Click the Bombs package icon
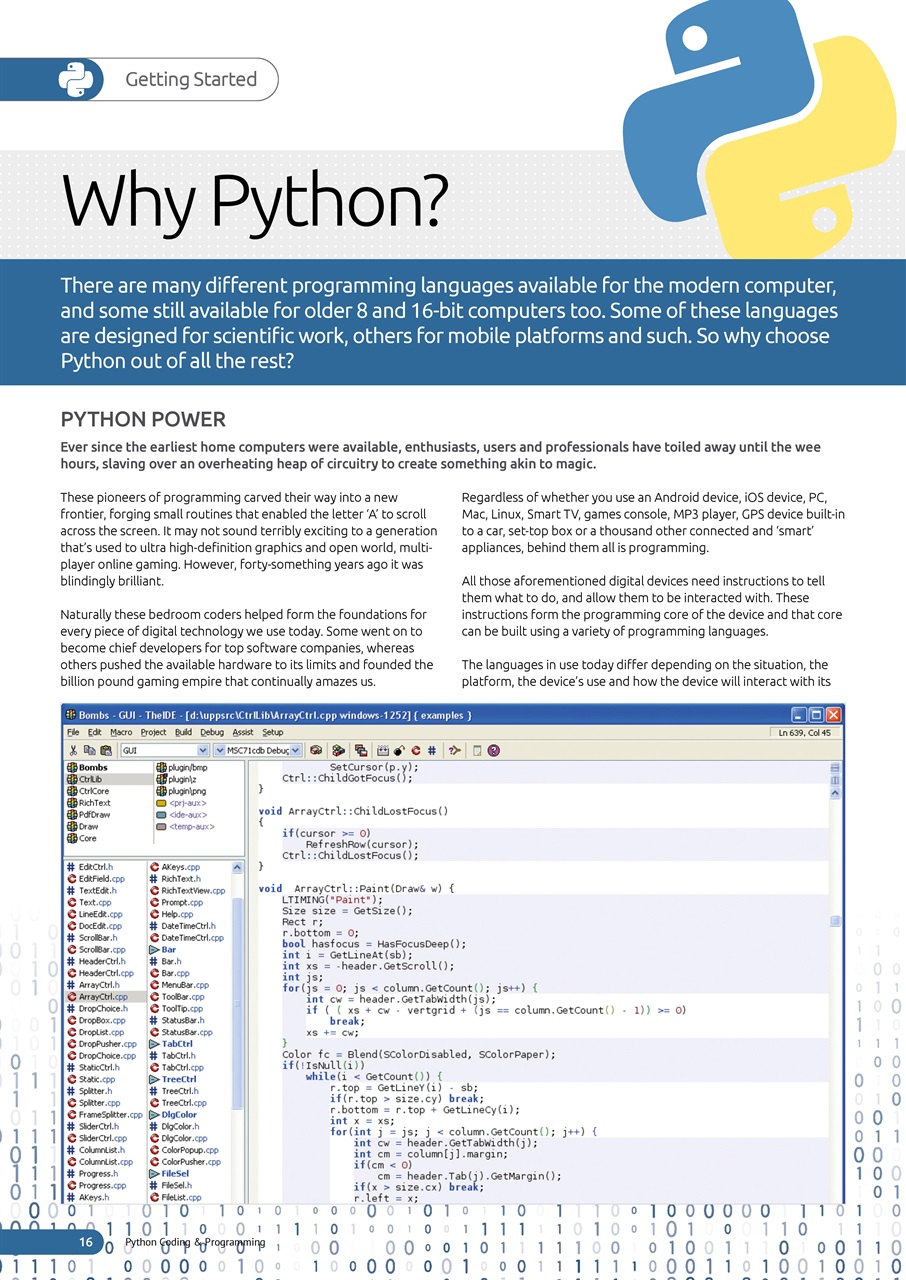This screenshot has width=906, height=1280. pyautogui.click(x=73, y=767)
